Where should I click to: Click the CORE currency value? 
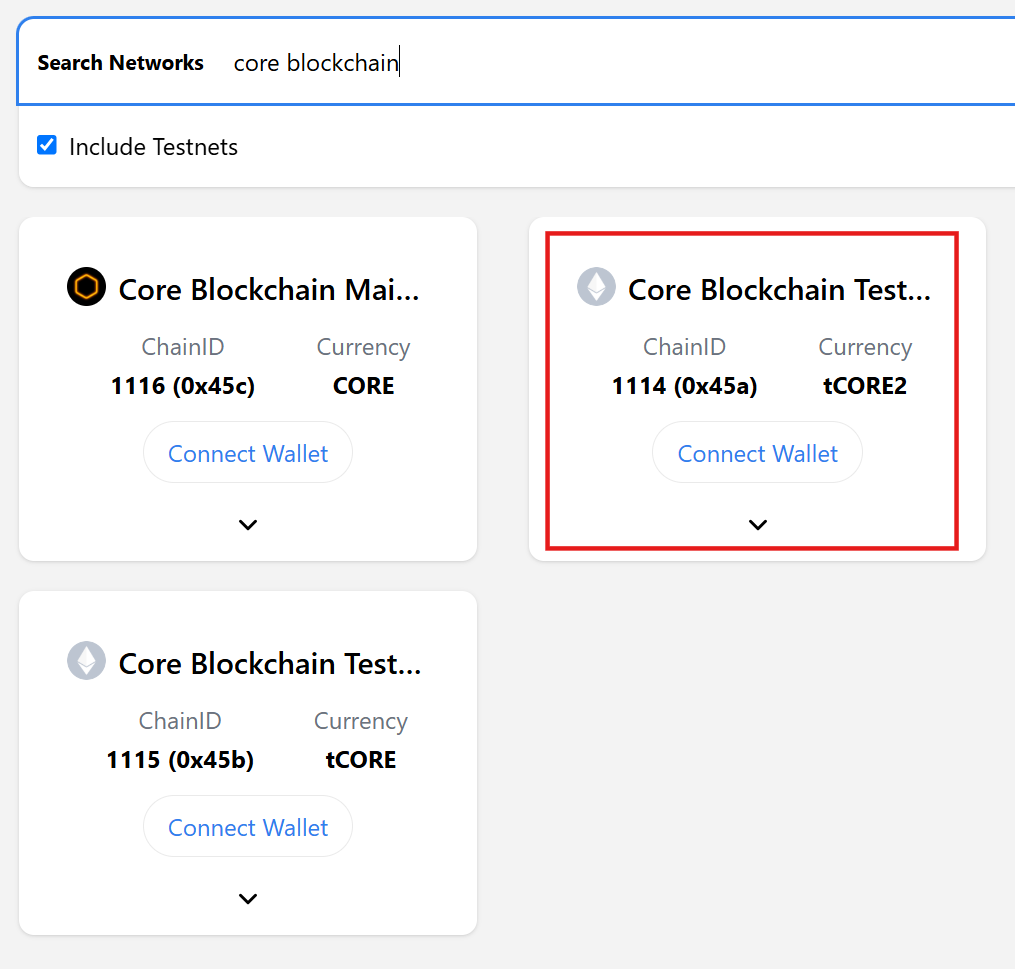coord(363,386)
